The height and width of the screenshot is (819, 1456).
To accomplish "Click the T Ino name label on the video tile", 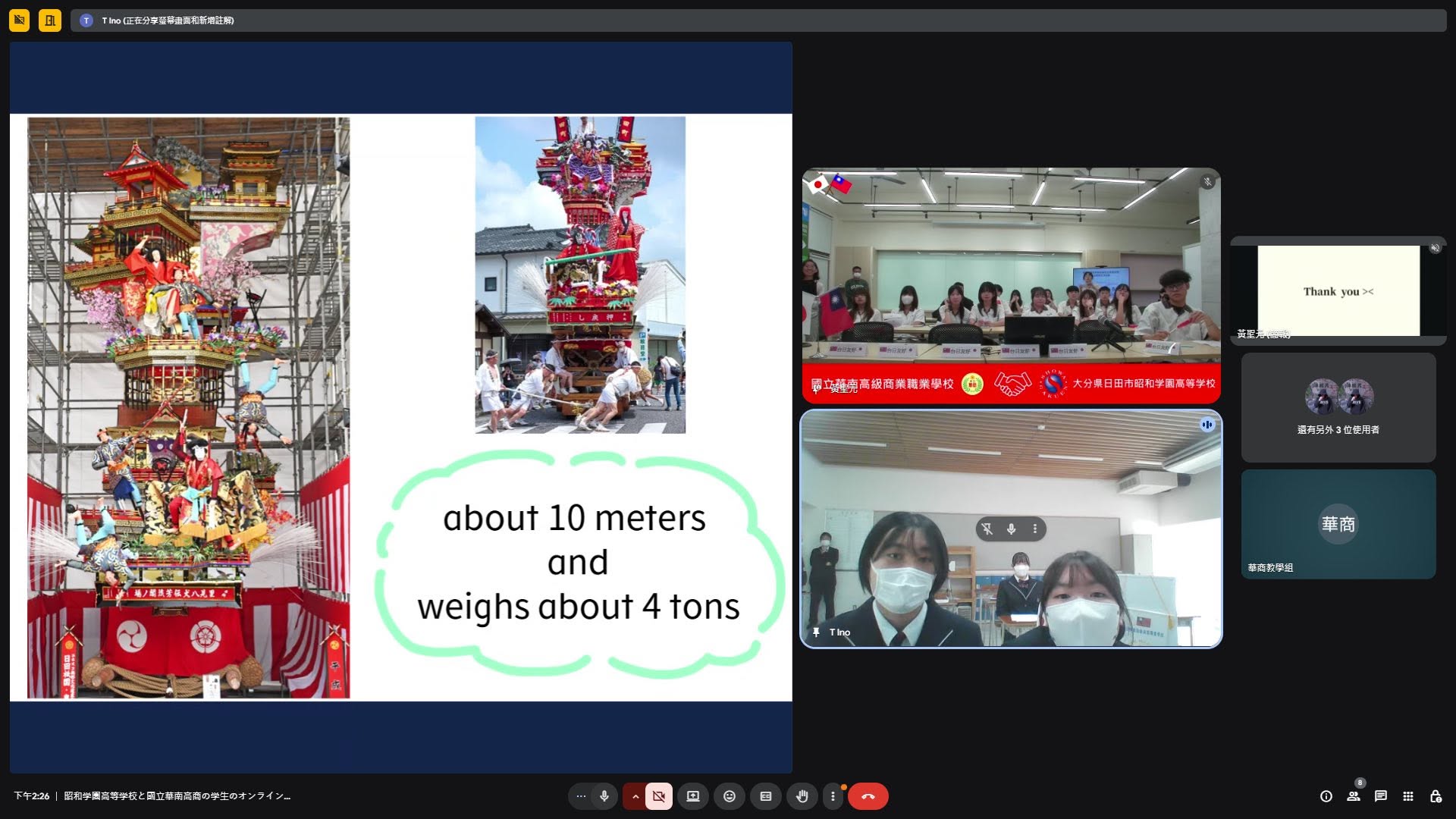I will point(839,632).
